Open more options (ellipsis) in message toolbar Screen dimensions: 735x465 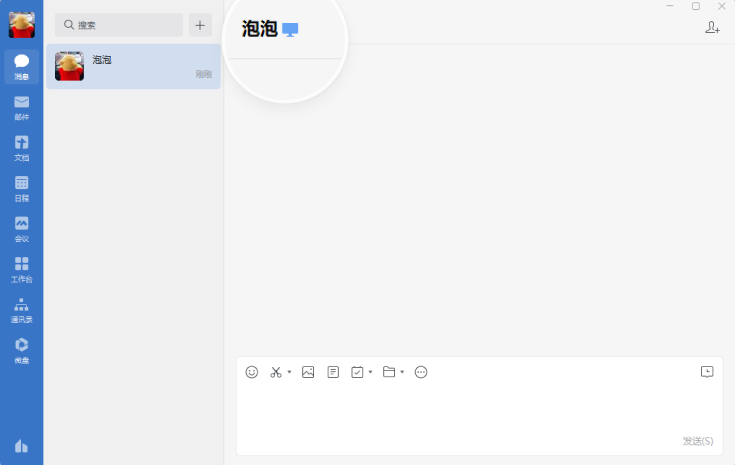tap(421, 372)
